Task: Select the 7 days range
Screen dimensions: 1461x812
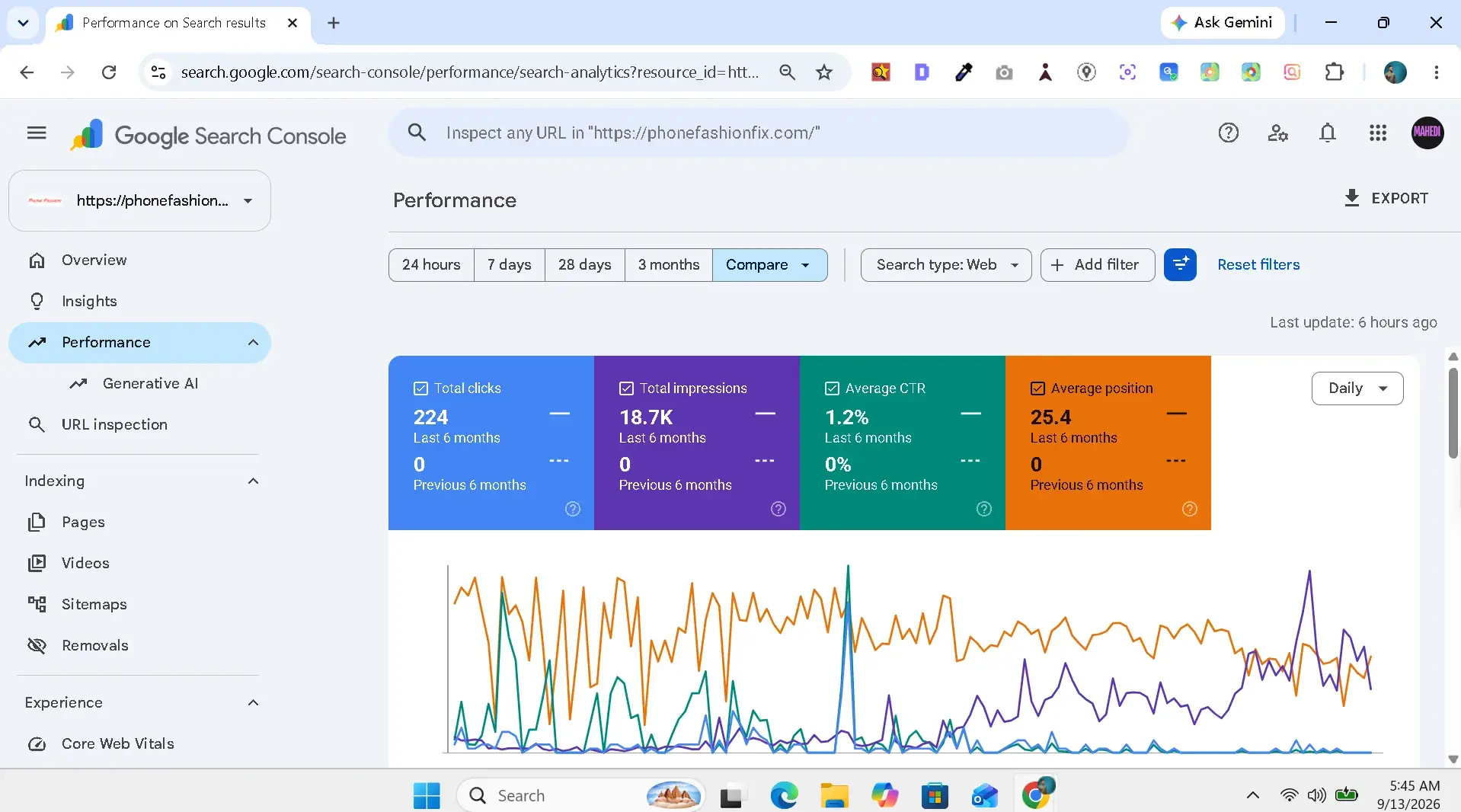Action: point(510,264)
